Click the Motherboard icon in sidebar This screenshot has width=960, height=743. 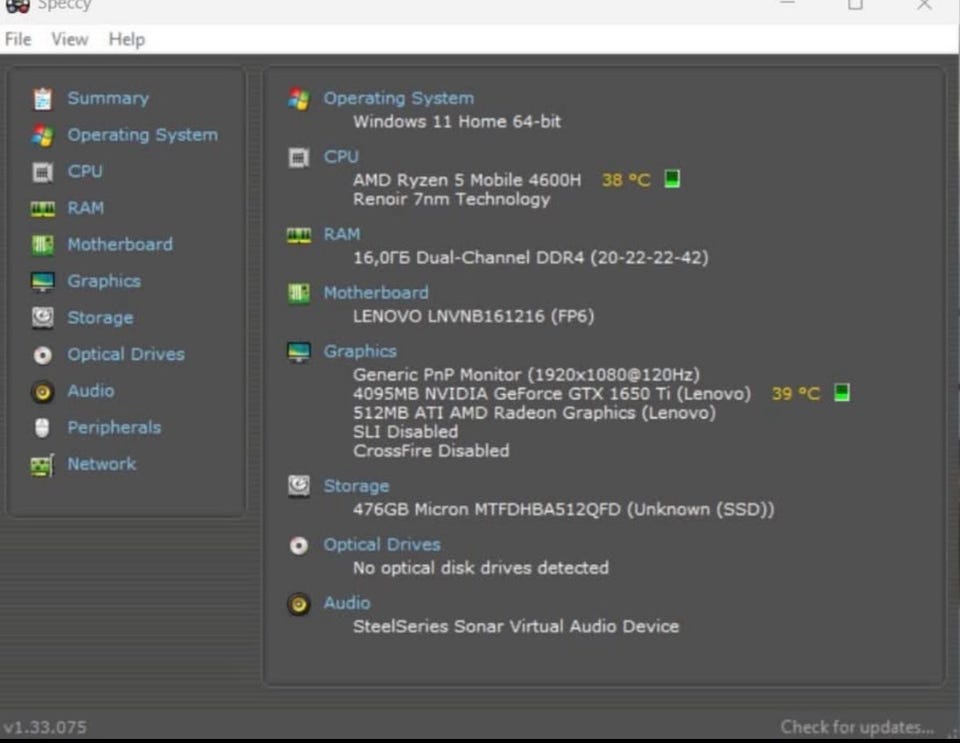42,245
